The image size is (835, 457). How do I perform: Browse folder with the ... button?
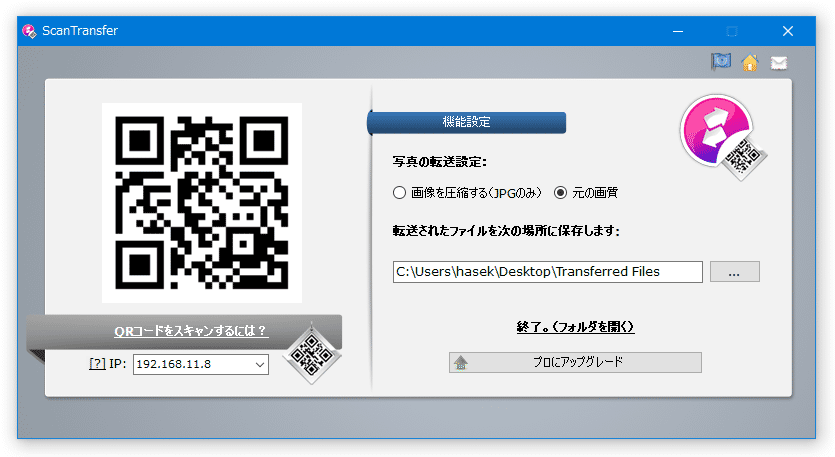tap(734, 272)
